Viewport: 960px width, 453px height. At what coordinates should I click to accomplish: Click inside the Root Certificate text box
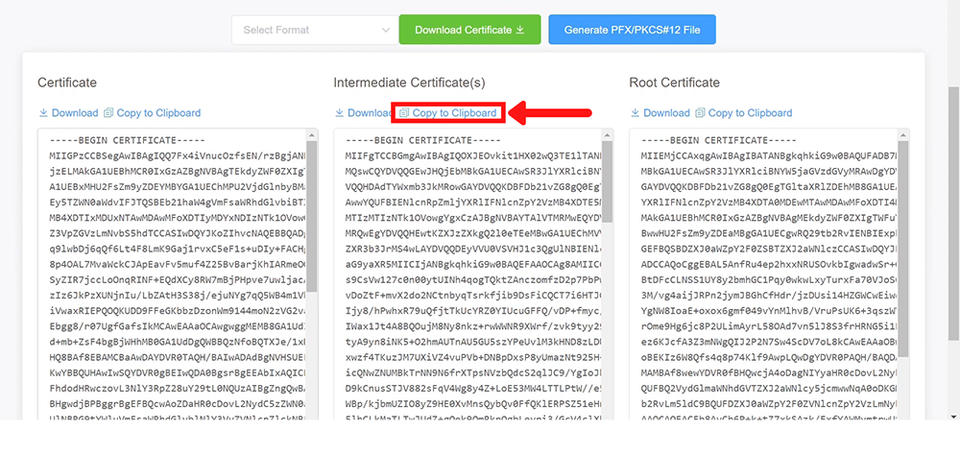click(760, 280)
